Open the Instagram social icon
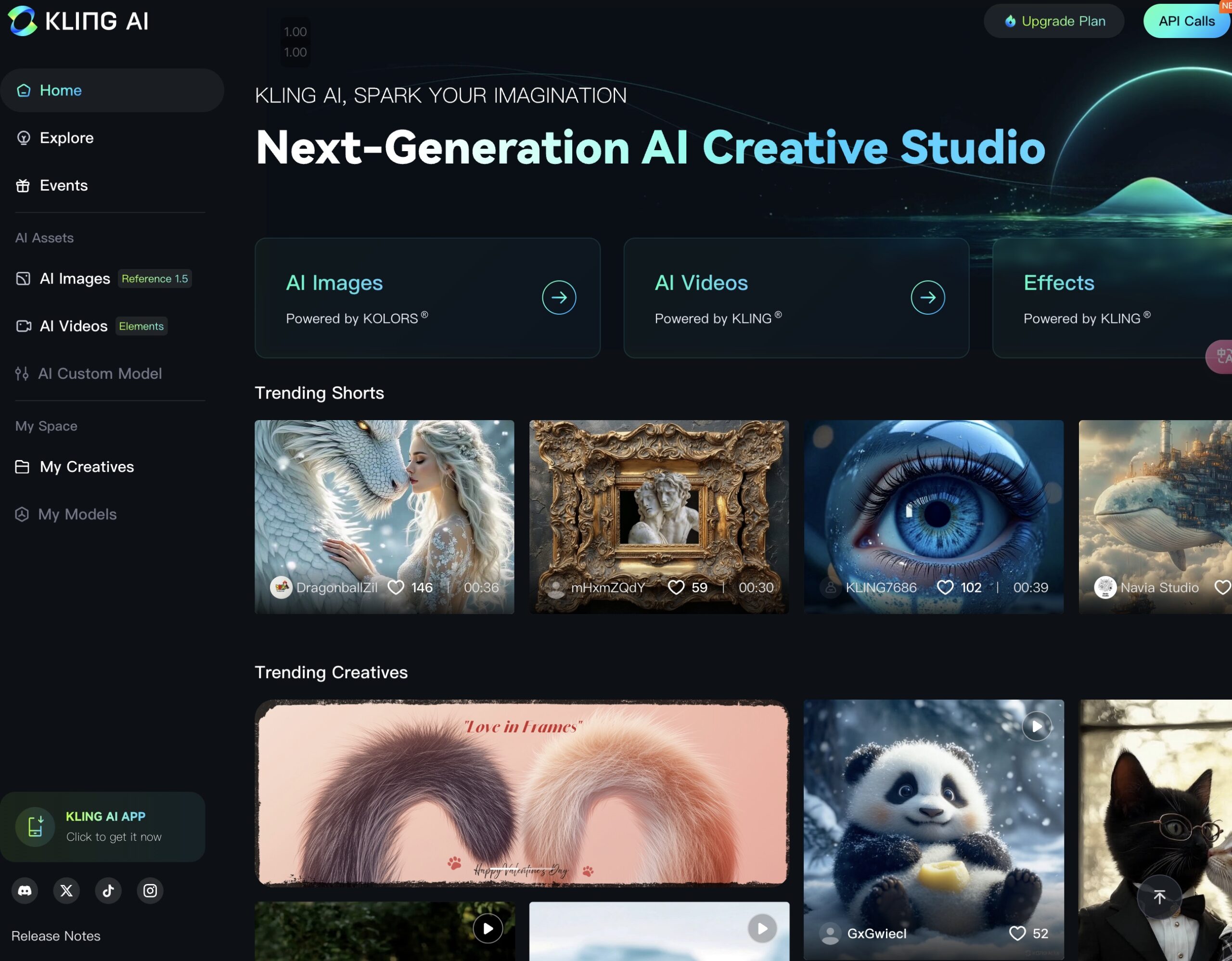The width and height of the screenshot is (1232, 961). point(150,891)
